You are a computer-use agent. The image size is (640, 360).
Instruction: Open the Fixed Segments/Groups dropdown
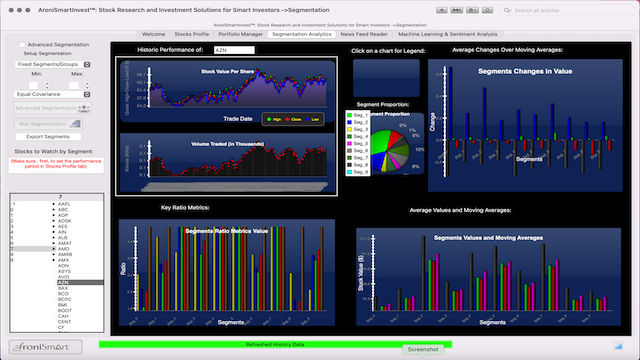52,64
